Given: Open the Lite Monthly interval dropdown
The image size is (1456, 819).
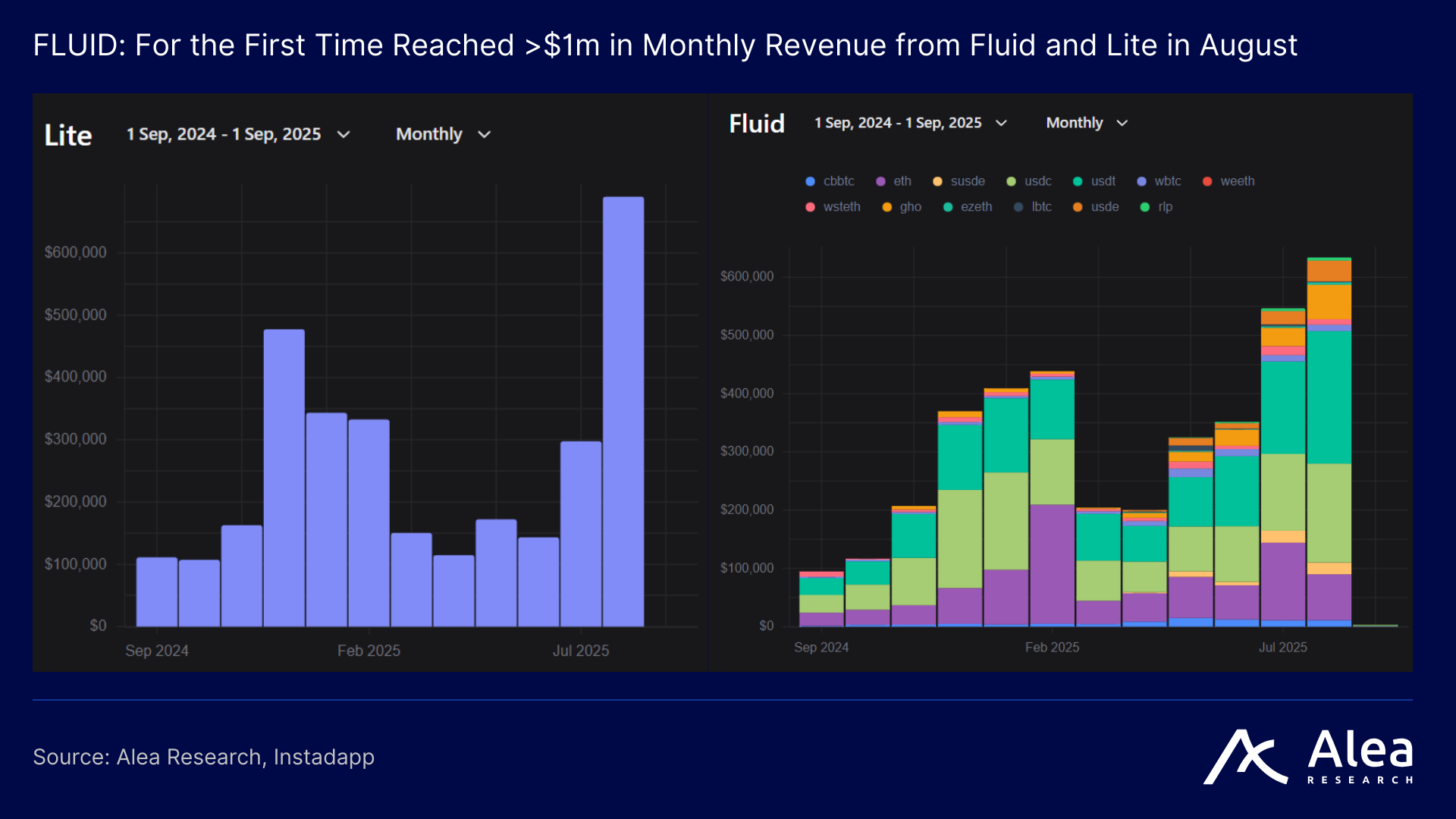Looking at the screenshot, I should 444,134.
